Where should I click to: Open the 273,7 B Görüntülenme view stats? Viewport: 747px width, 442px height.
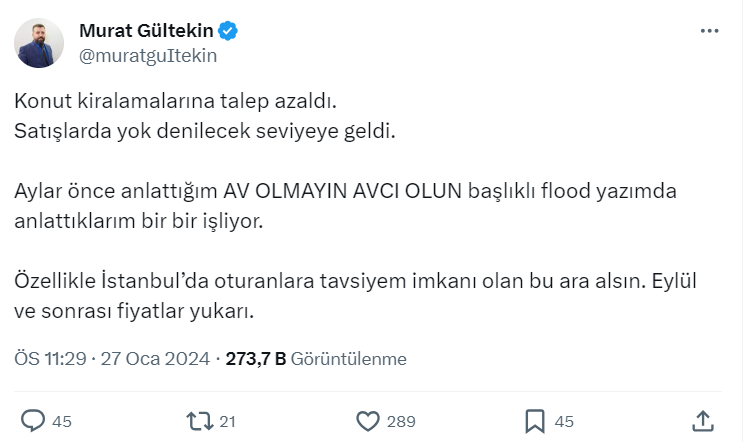click(316, 358)
